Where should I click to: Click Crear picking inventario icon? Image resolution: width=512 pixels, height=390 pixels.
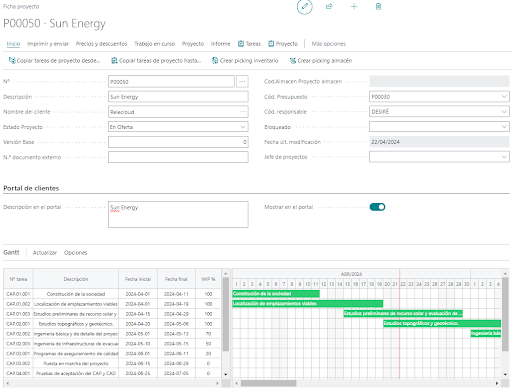point(215,60)
